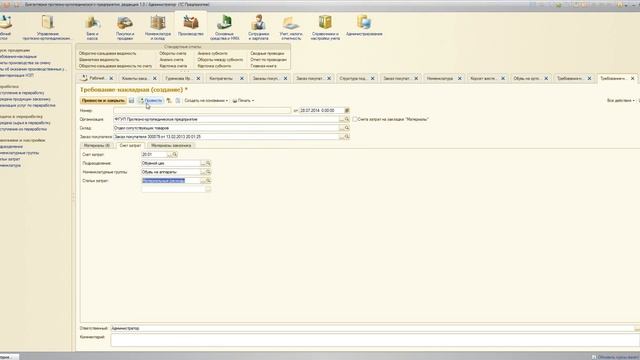Open the Номенклатура и склад section
The height and width of the screenshot is (360, 640).
pos(158,27)
